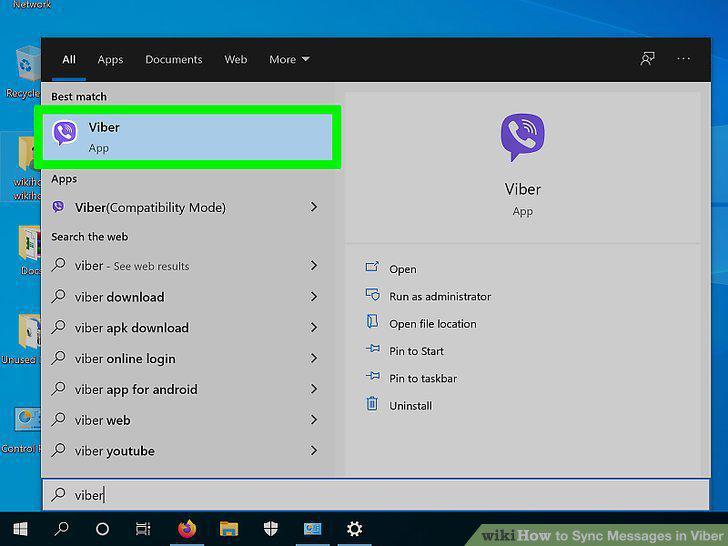
Task: Select Viber(Compatibility Mode) app result
Action: 188,207
